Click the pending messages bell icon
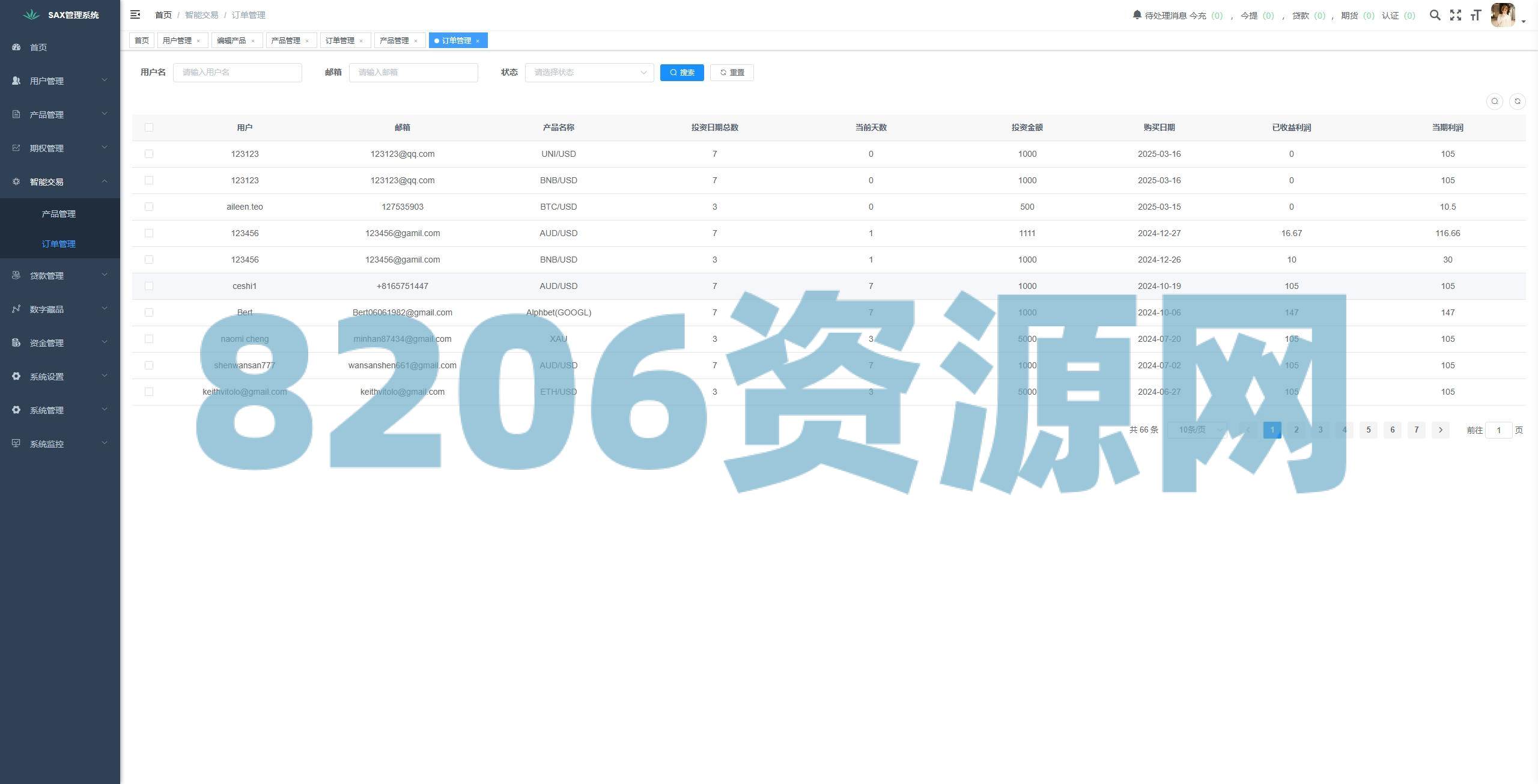This screenshot has width=1538, height=784. coord(1137,15)
